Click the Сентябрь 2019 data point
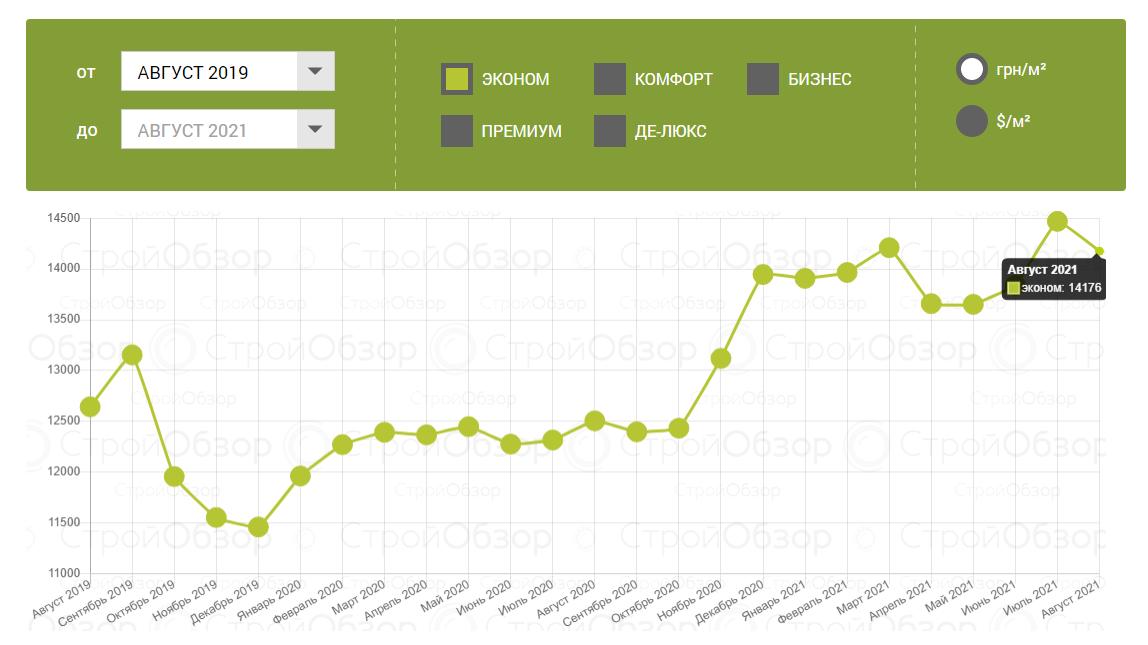 132,355
